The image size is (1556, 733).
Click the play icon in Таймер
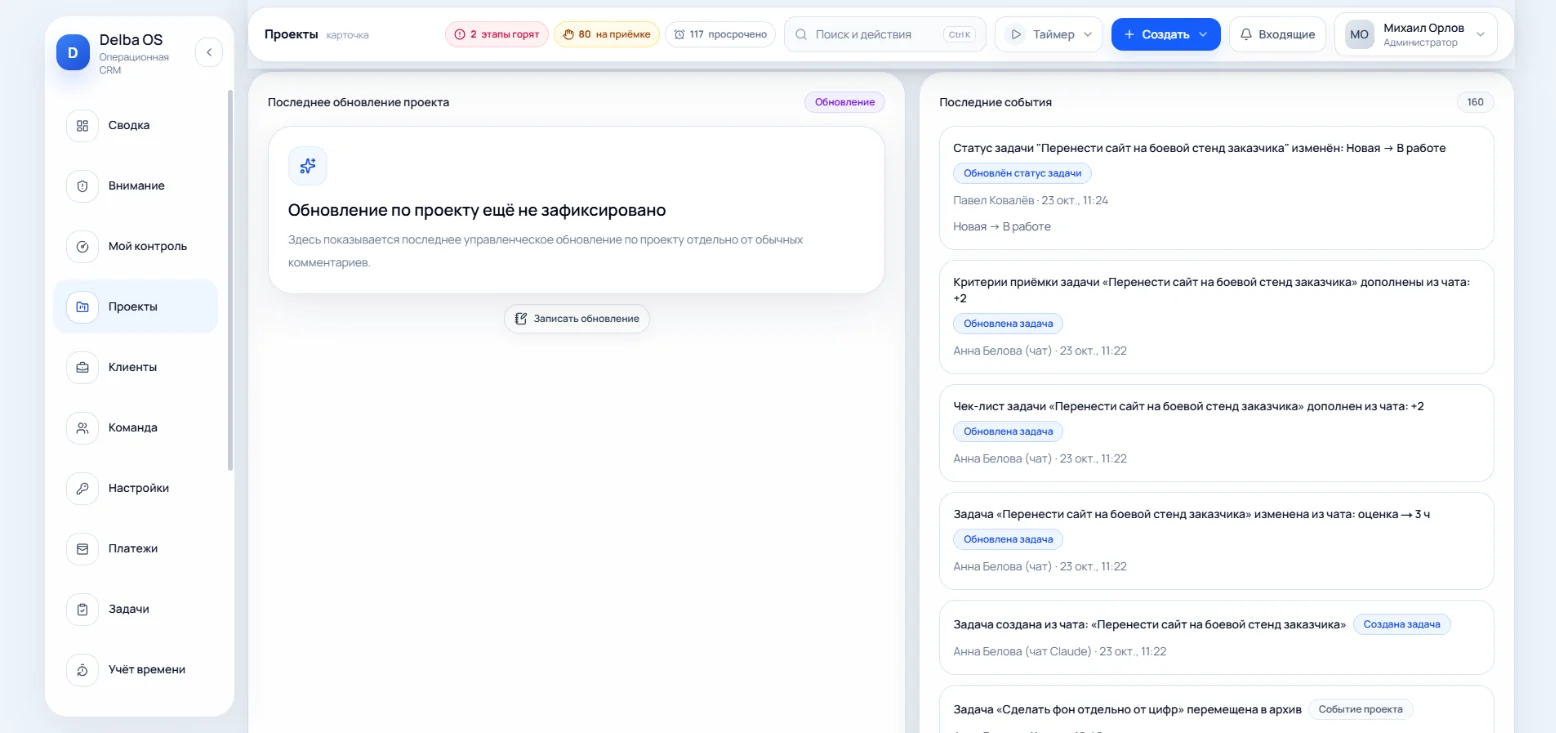1016,34
